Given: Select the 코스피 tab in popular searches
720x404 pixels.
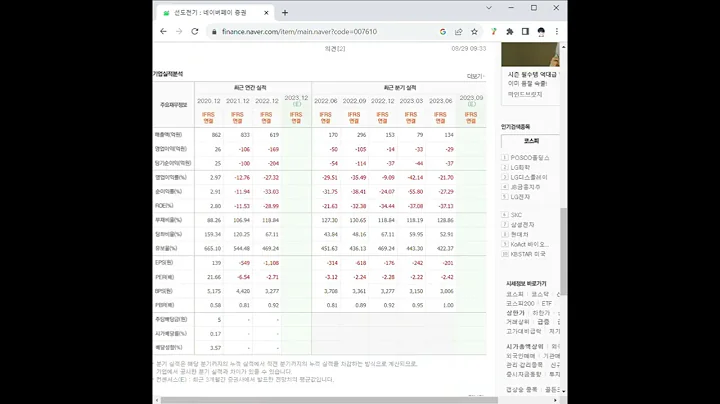Looking at the screenshot, I should (531, 141).
